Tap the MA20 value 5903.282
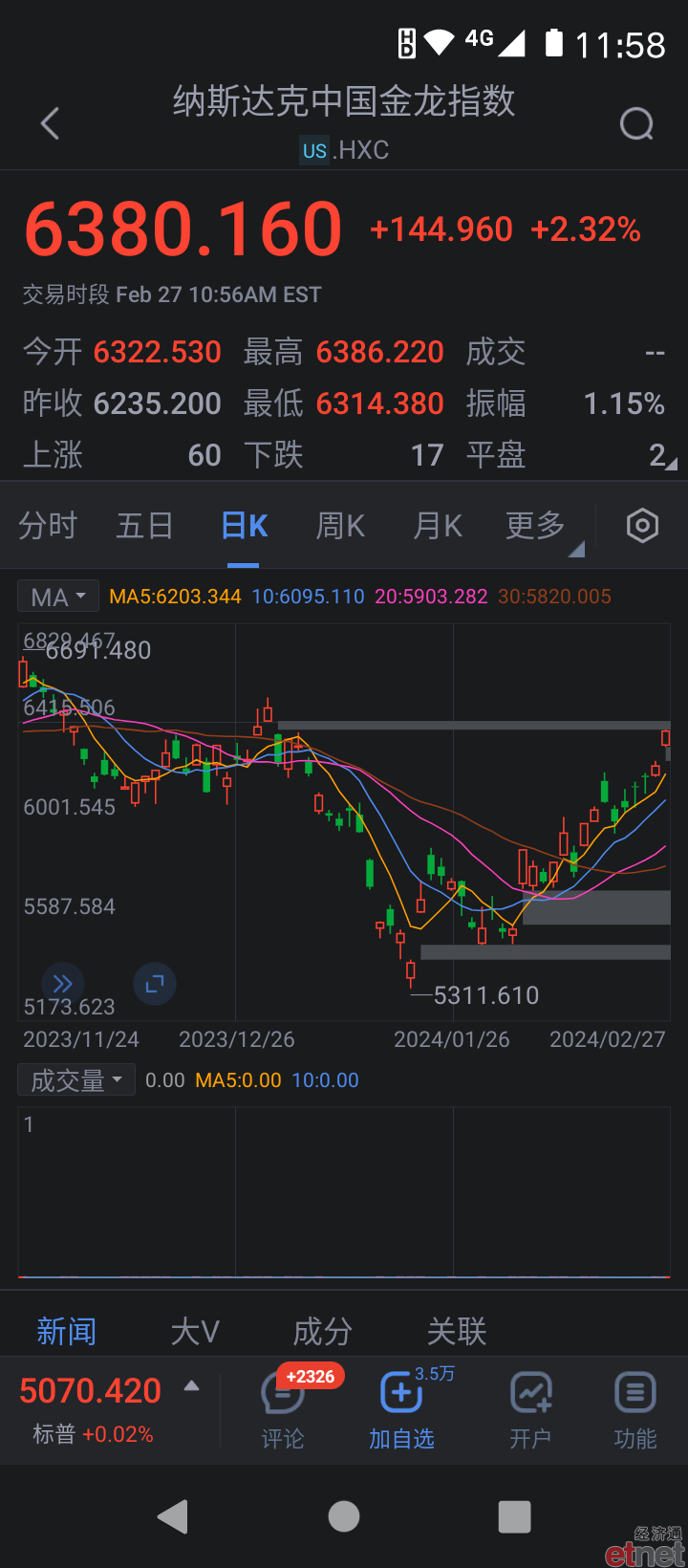 pos(431,597)
